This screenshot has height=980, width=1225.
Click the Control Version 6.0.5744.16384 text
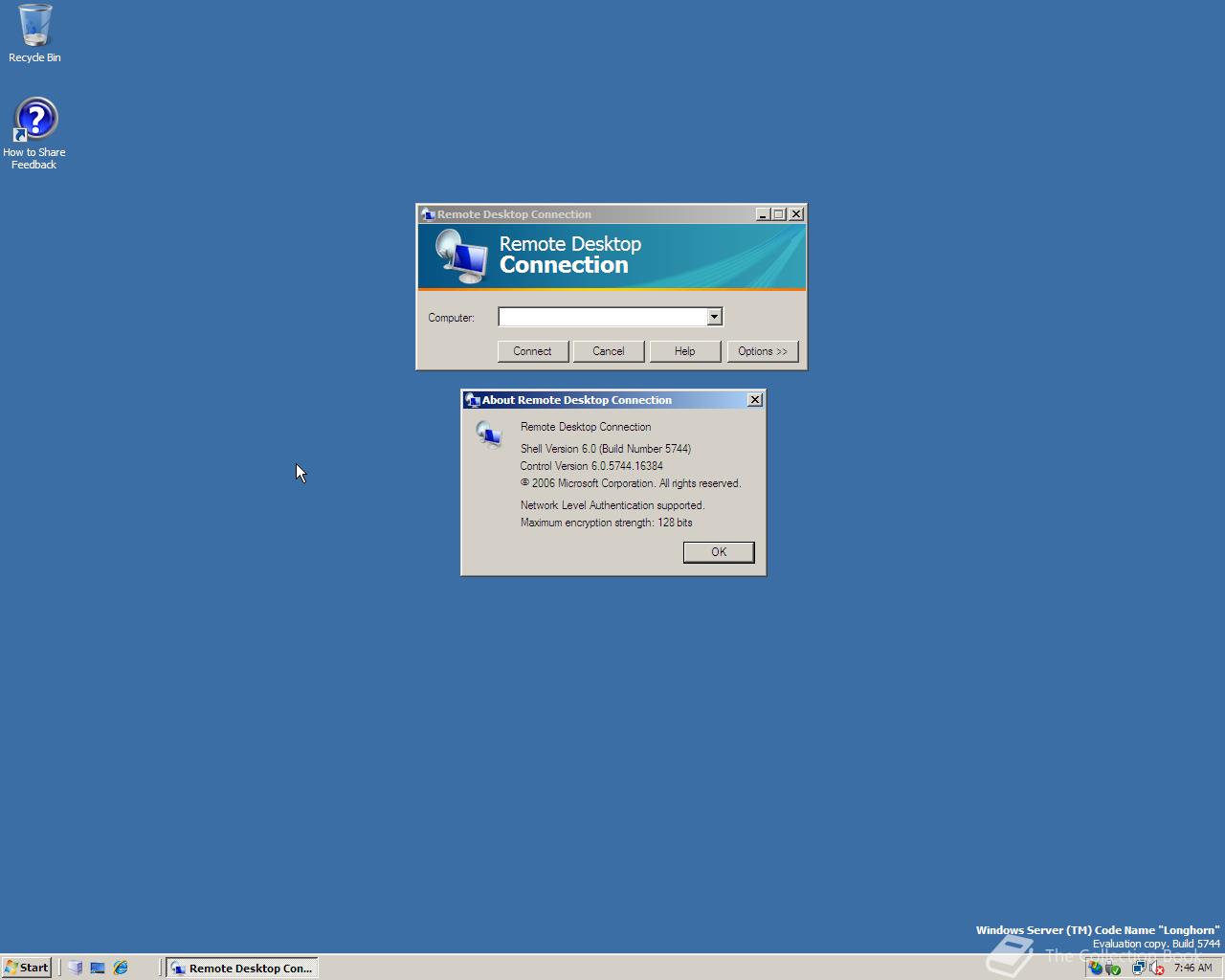coord(591,466)
